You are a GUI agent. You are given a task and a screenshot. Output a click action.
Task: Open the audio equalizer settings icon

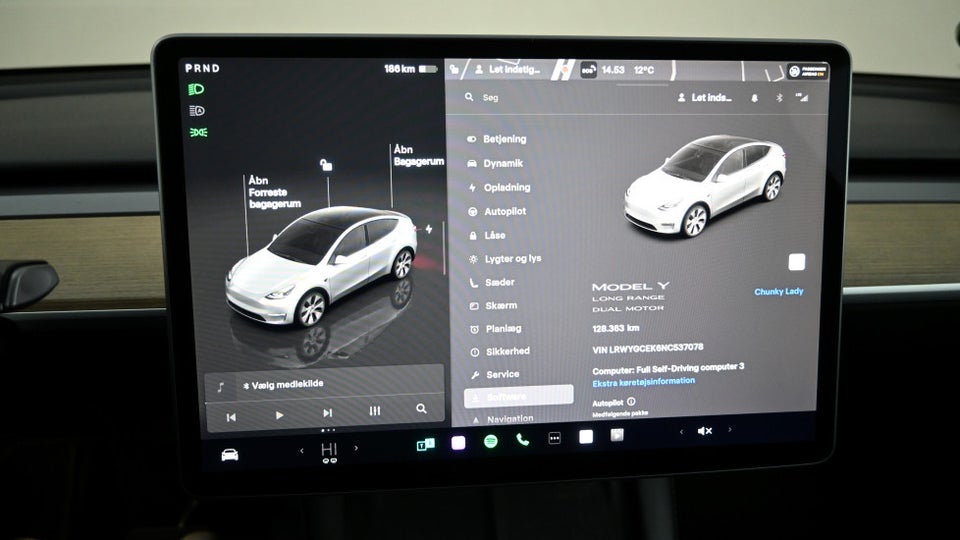click(x=375, y=411)
